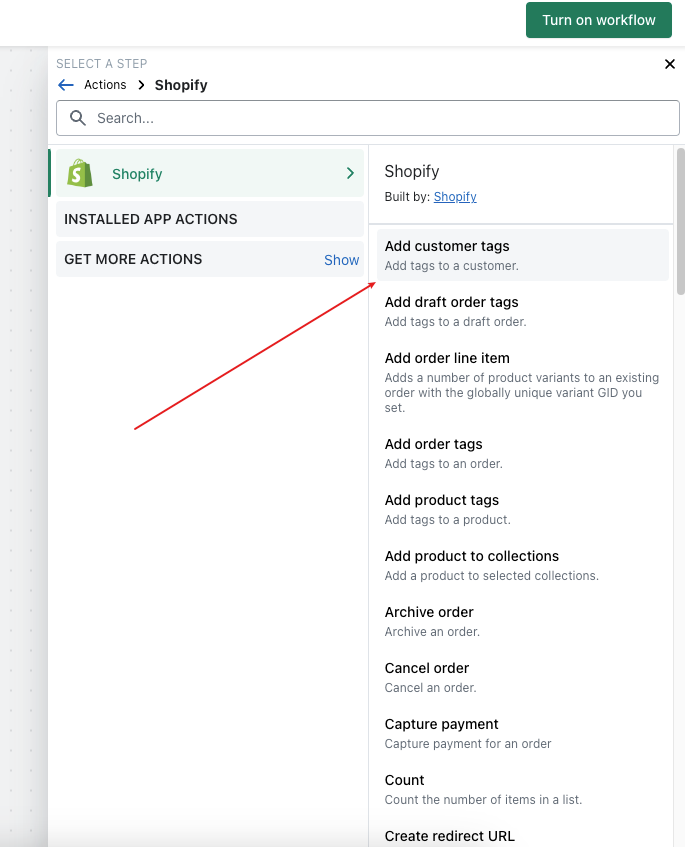Select the Add customer tags action
Image resolution: width=685 pixels, height=847 pixels.
[522, 255]
